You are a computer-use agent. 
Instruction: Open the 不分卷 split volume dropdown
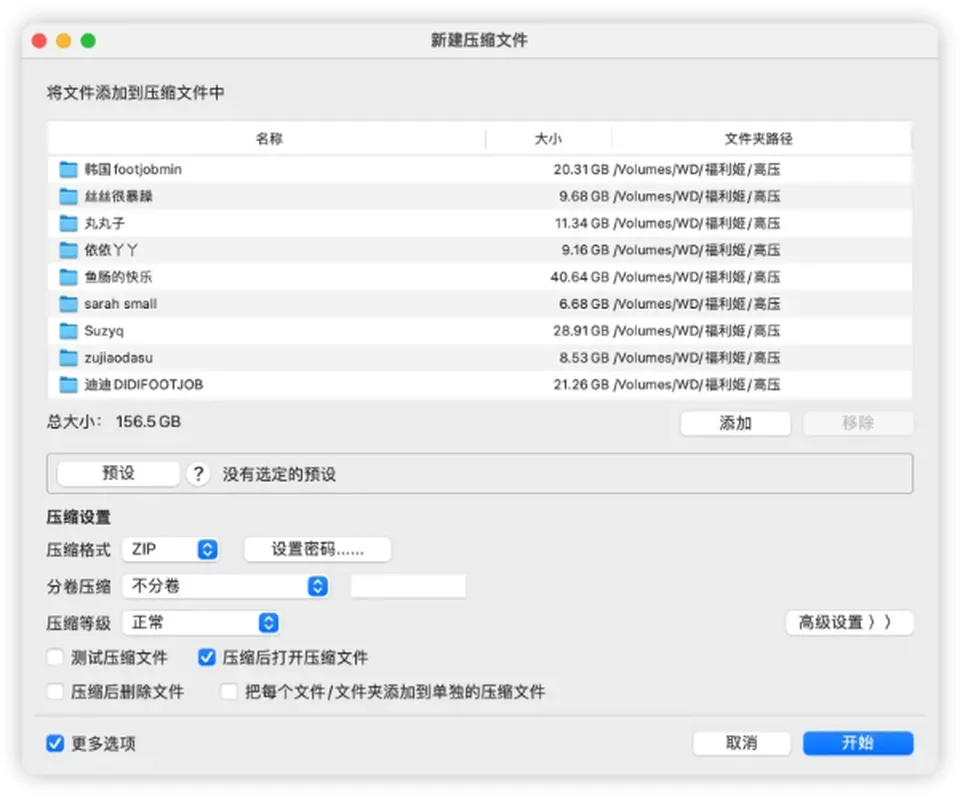[x=225, y=586]
